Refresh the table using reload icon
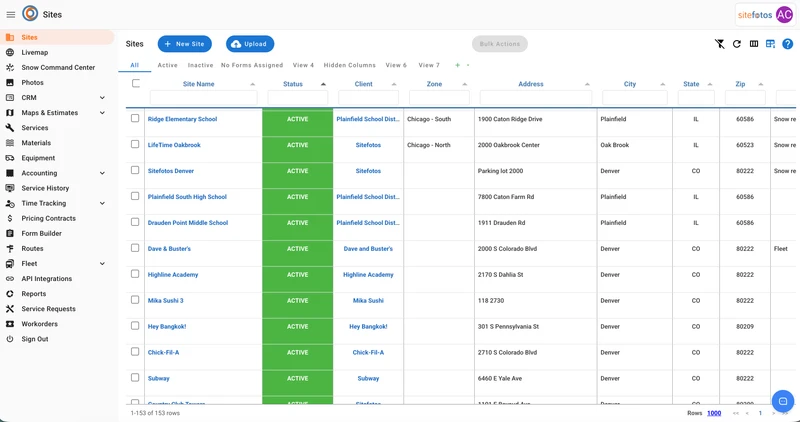This screenshot has width=800, height=422. (737, 44)
